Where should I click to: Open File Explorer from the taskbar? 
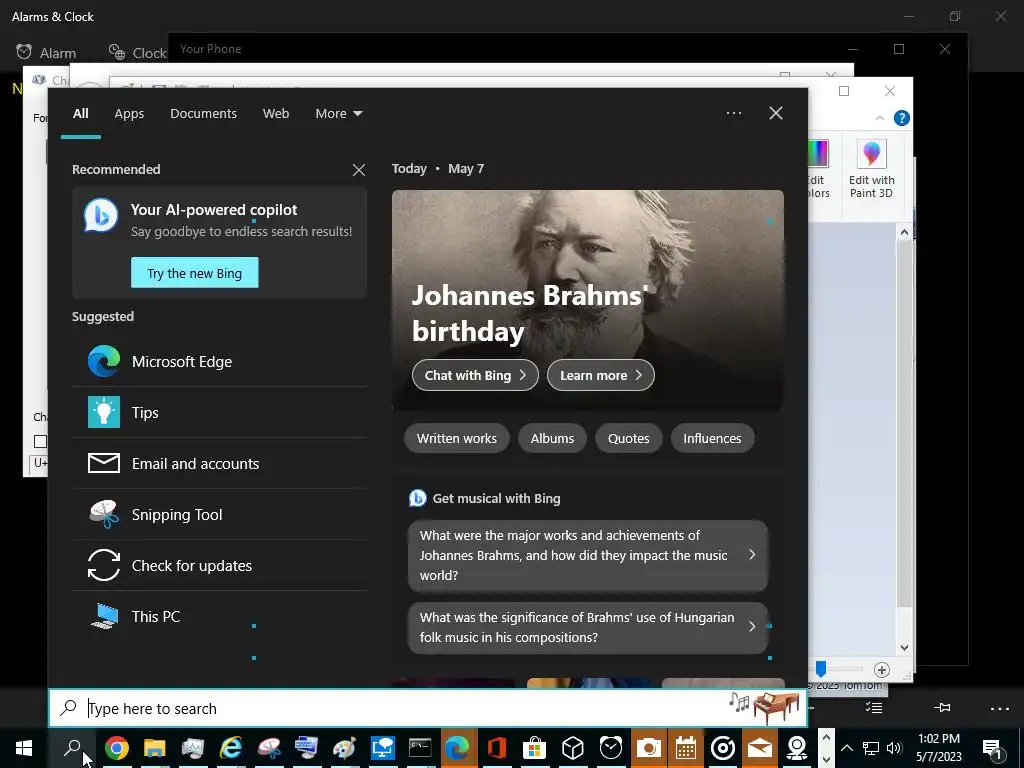[155, 748]
